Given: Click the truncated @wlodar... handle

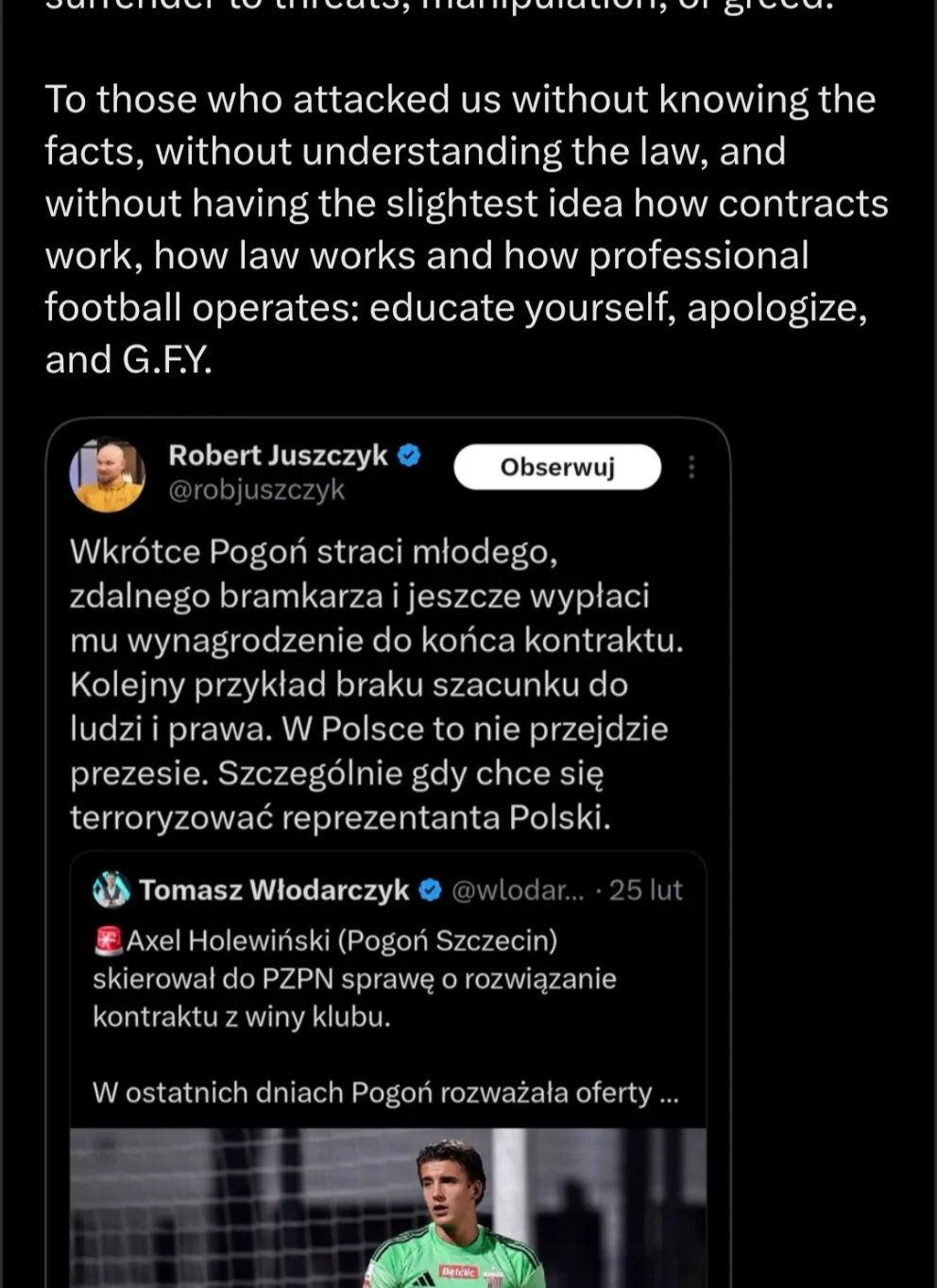Looking at the screenshot, I should coord(518,890).
